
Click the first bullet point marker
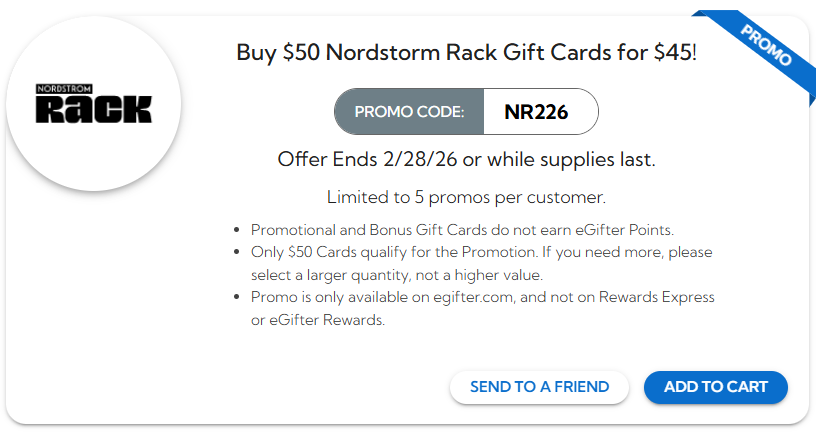click(x=235, y=230)
